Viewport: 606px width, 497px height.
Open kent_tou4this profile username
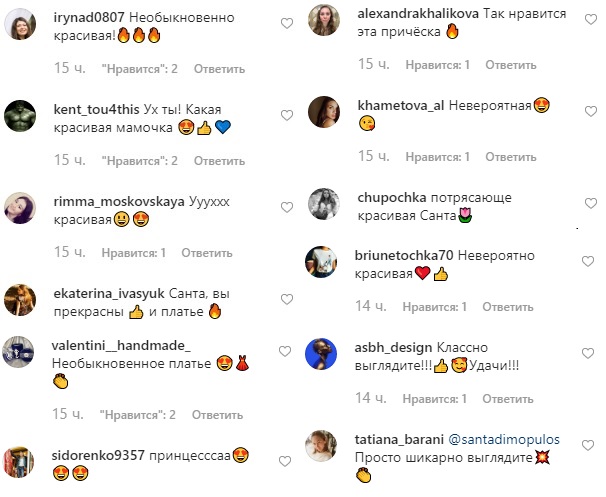(x=96, y=109)
